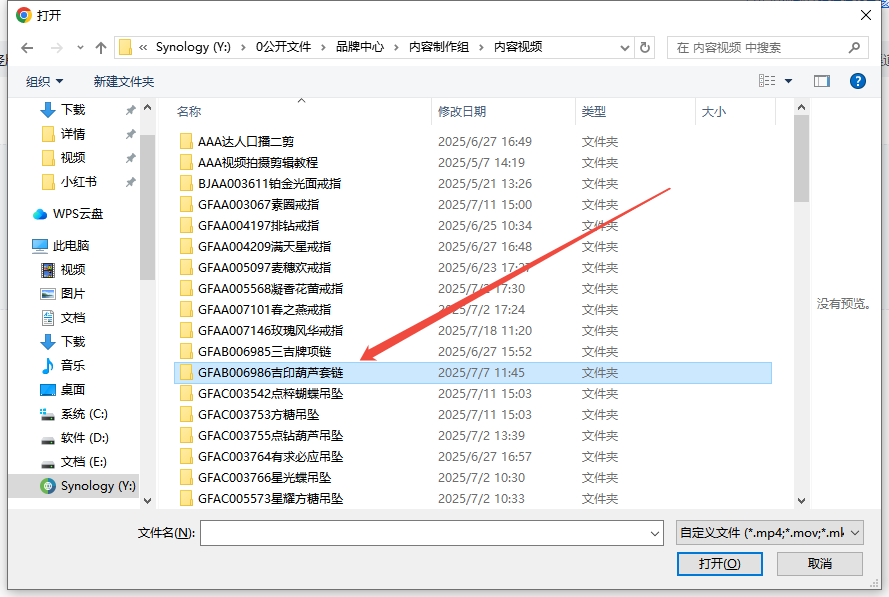Toggle the preview pane icon
Image resolution: width=889 pixels, height=597 pixels.
pos(822,81)
